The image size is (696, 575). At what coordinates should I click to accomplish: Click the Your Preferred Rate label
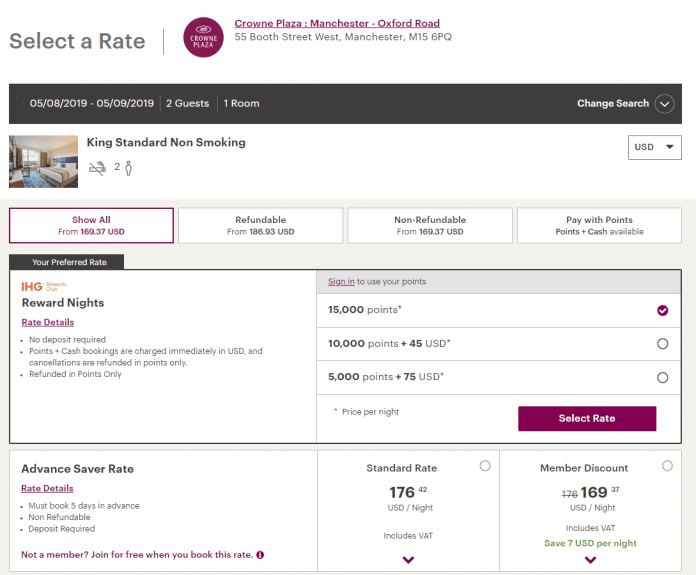point(67,262)
